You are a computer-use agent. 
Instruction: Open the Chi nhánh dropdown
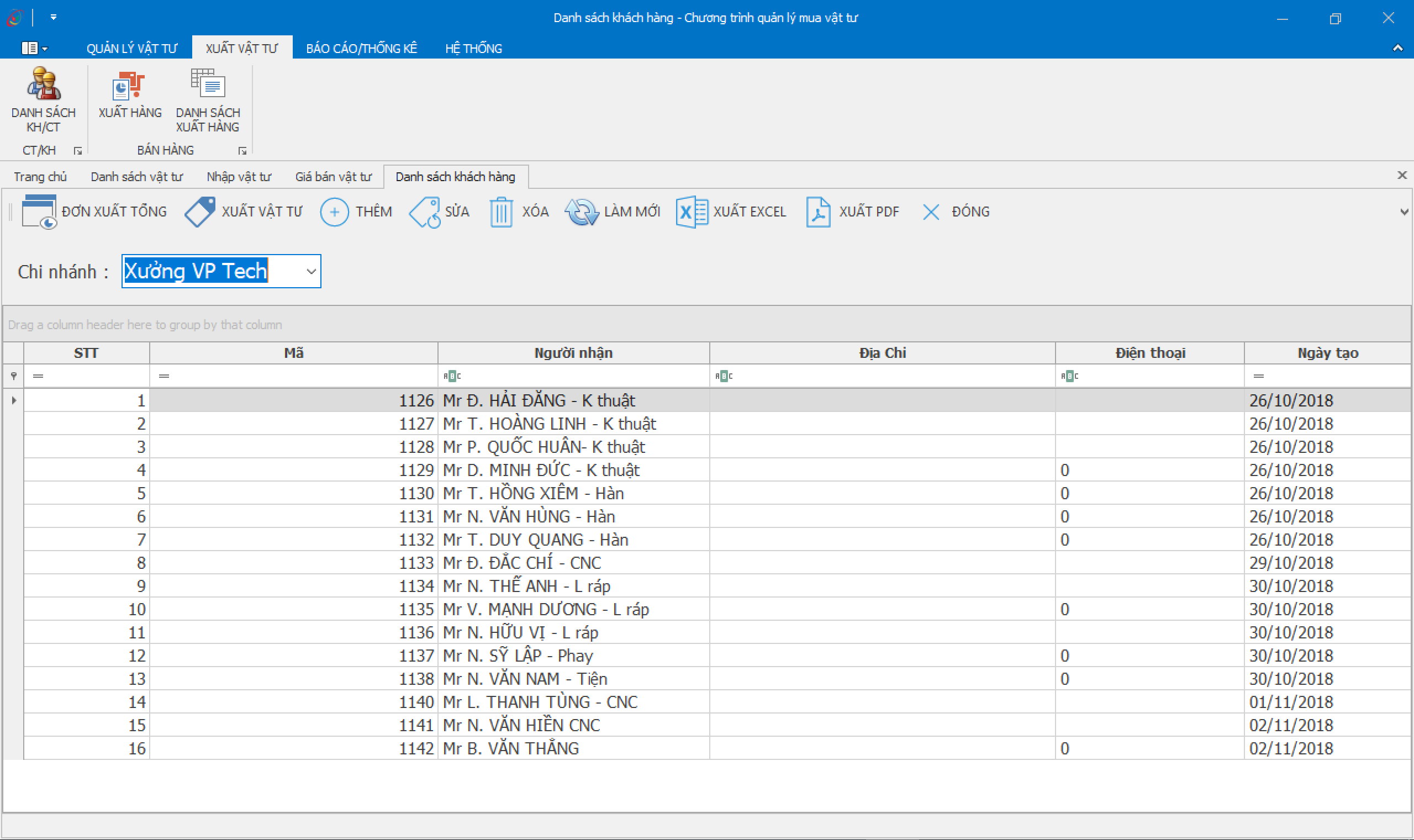coord(311,272)
